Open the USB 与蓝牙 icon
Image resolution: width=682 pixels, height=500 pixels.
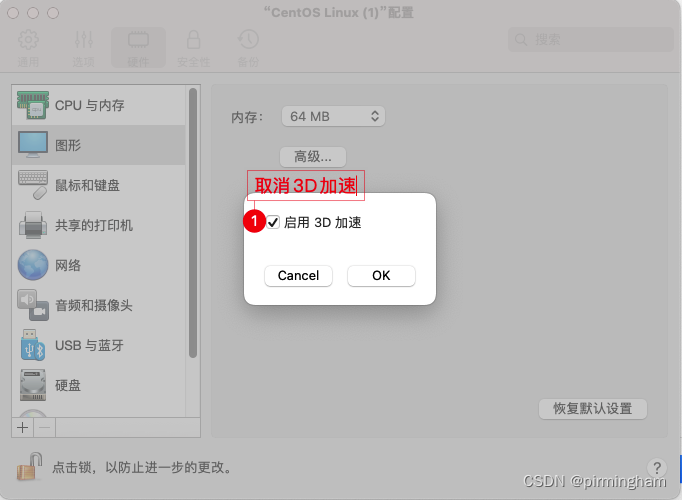[33, 345]
